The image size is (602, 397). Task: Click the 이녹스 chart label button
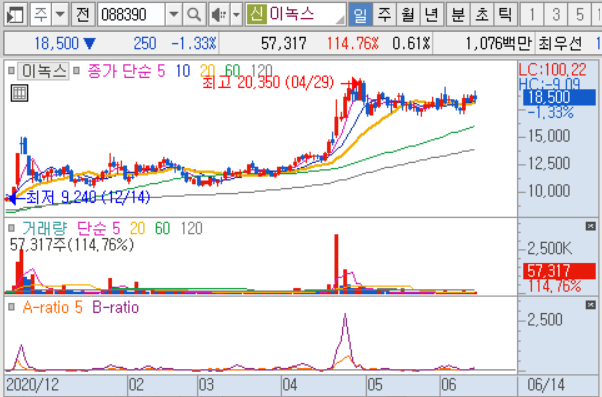pos(43,71)
